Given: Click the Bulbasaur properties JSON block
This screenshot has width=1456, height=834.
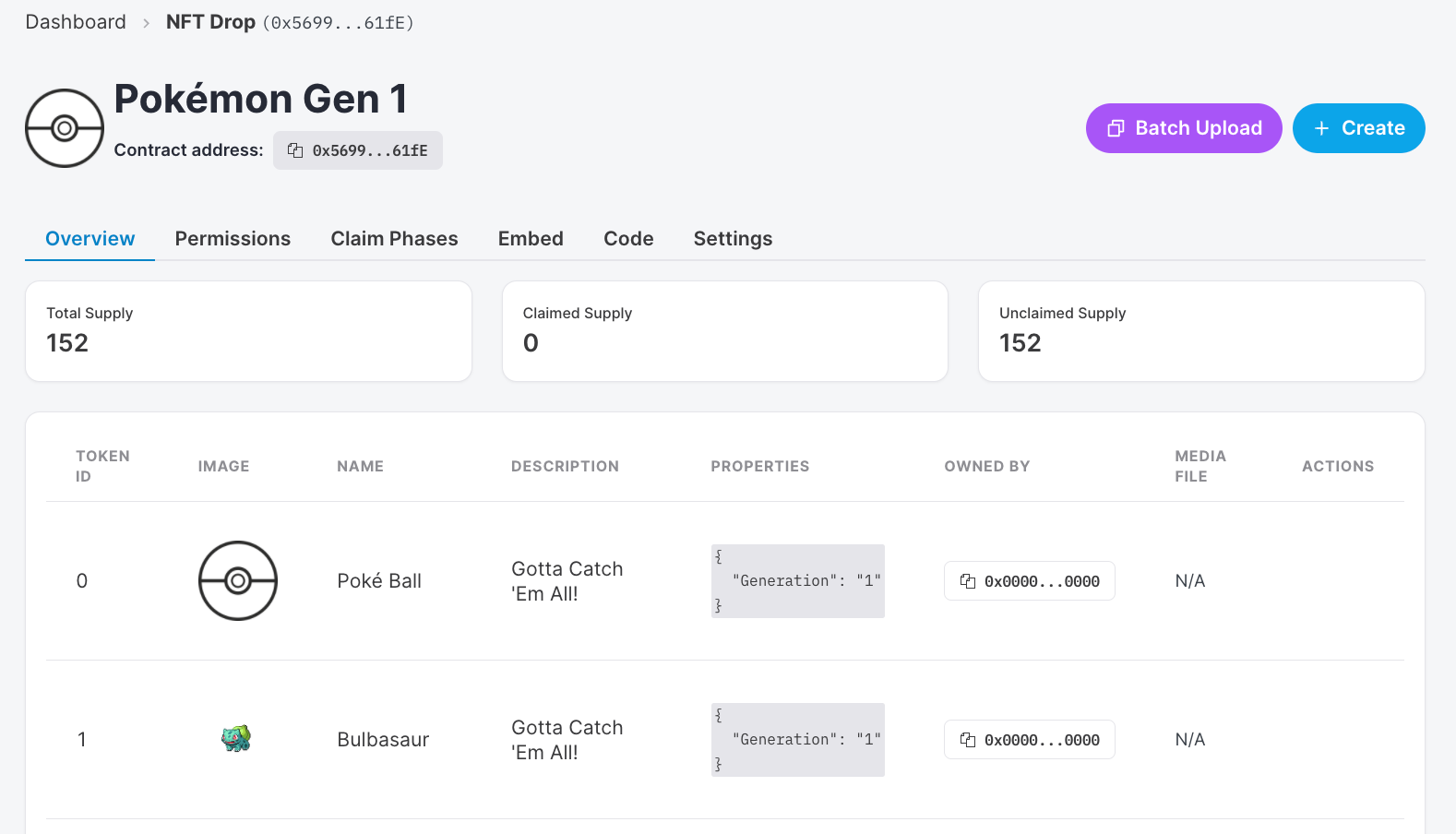Looking at the screenshot, I should coord(797,740).
